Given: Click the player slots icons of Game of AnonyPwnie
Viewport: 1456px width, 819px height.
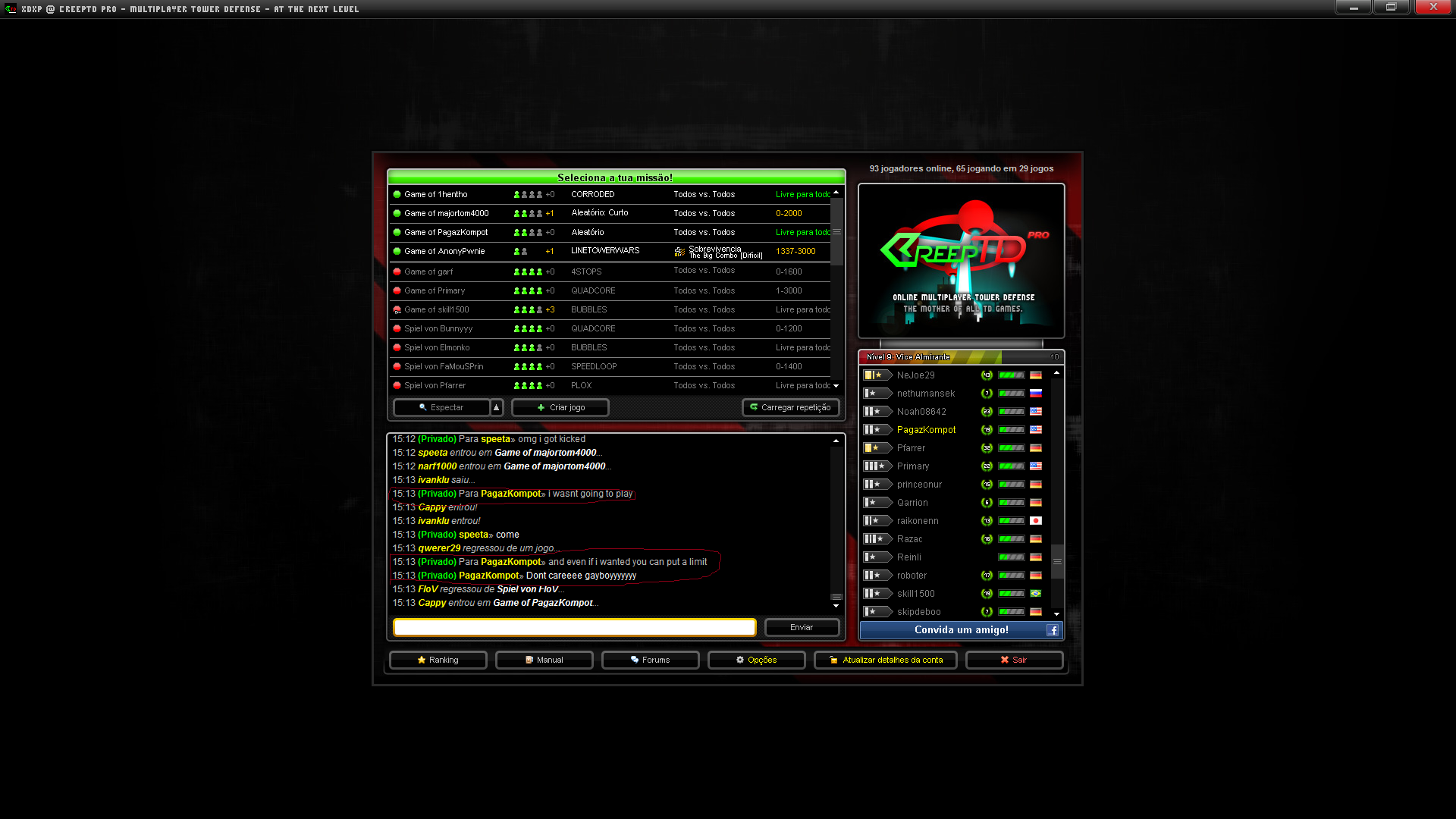Looking at the screenshot, I should [x=520, y=251].
